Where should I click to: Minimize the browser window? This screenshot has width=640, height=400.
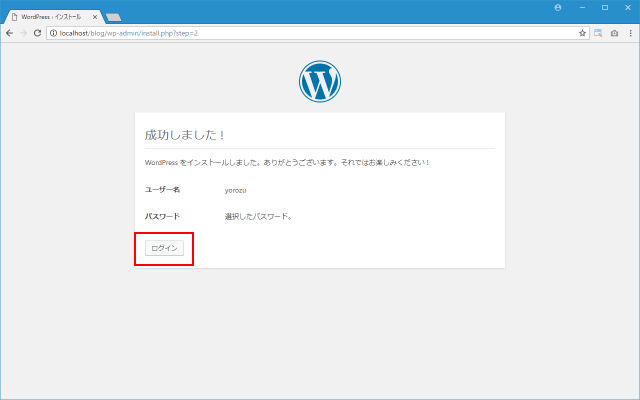[582, 7]
